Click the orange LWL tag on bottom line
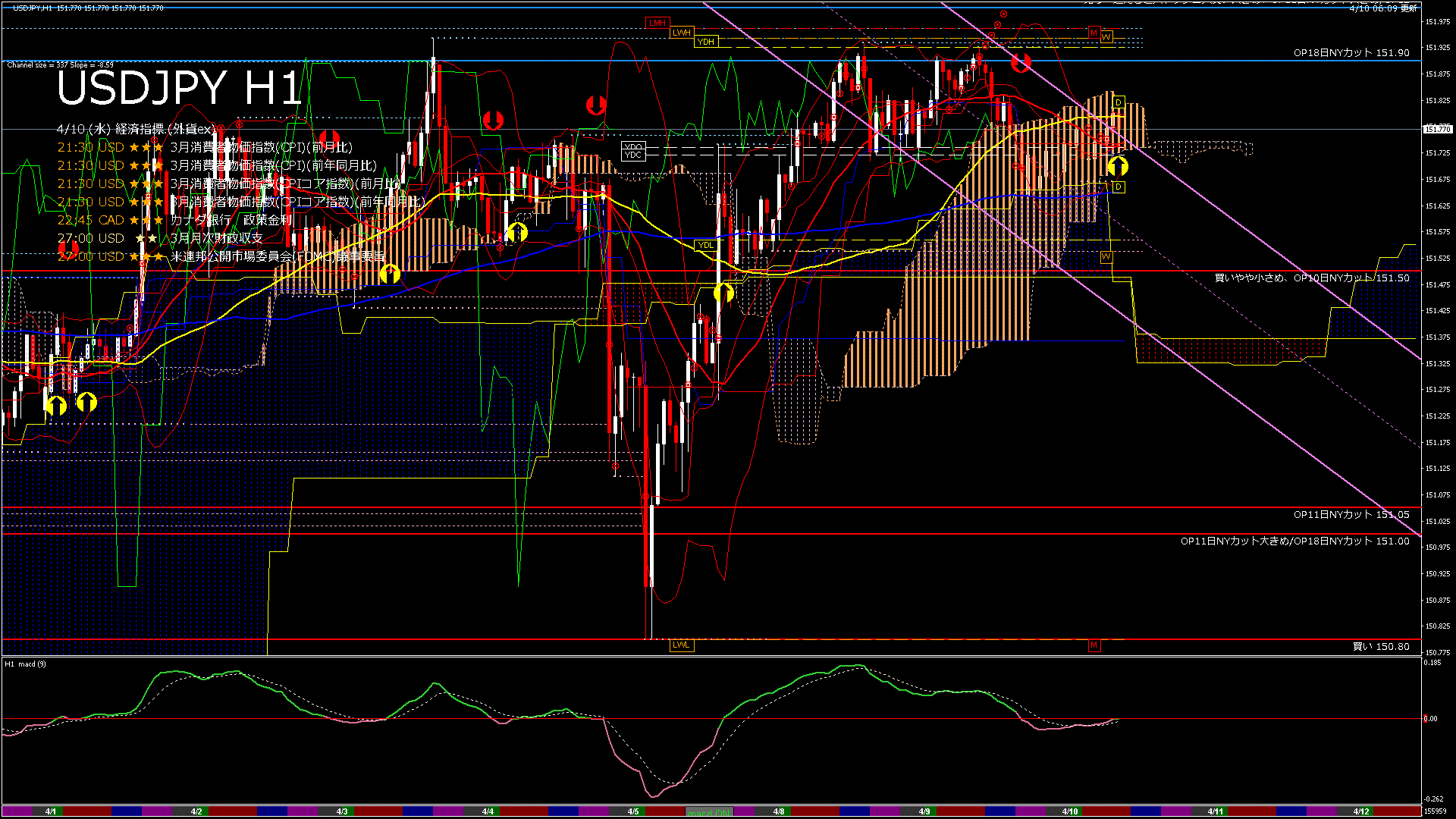Screen dimensions: 1456x819 coord(682,645)
